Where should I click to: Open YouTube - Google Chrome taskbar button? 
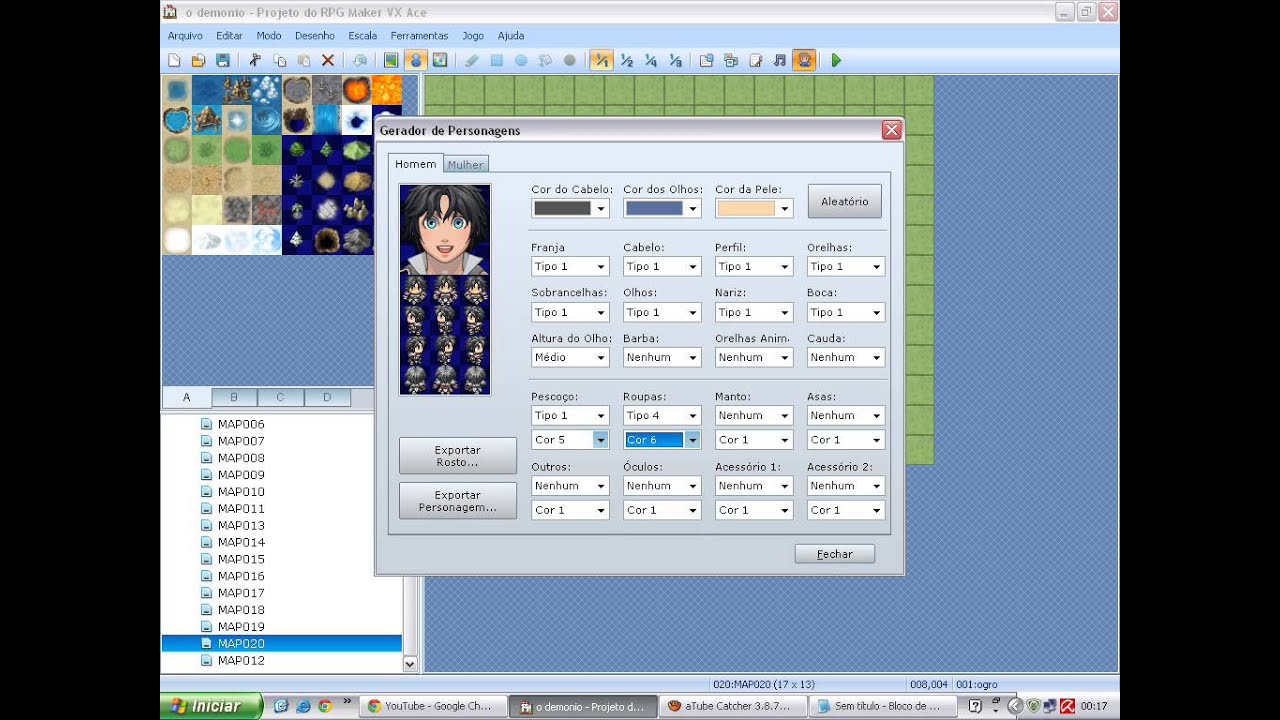tap(431, 706)
